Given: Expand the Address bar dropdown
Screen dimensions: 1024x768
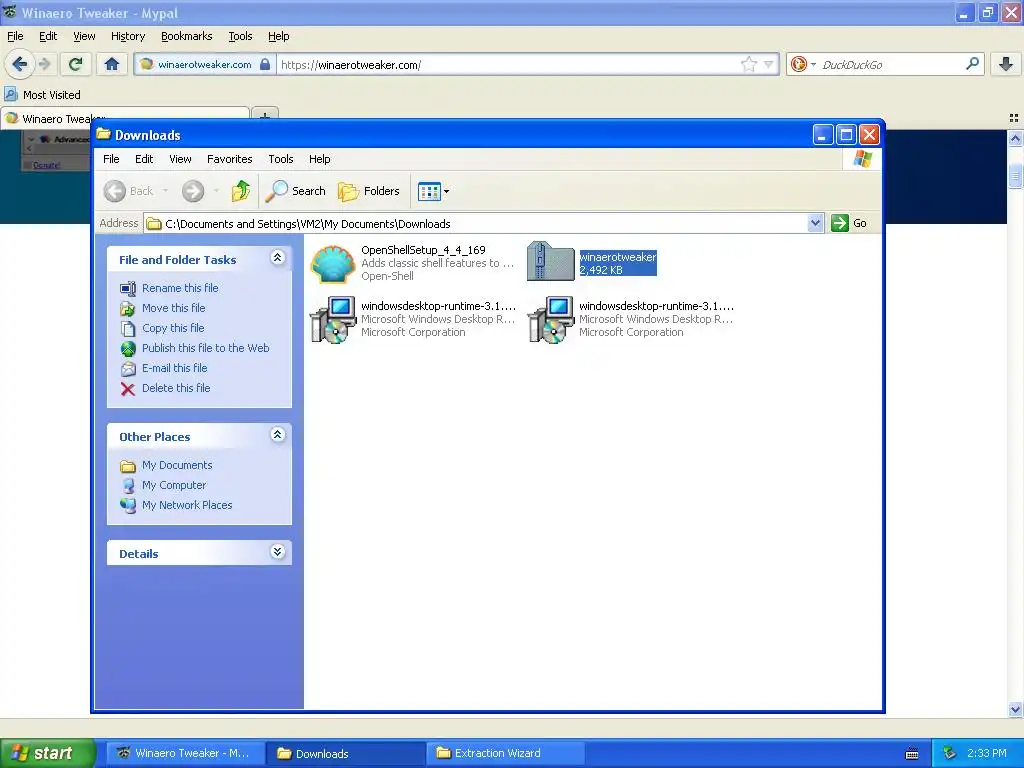Looking at the screenshot, I should (x=815, y=223).
